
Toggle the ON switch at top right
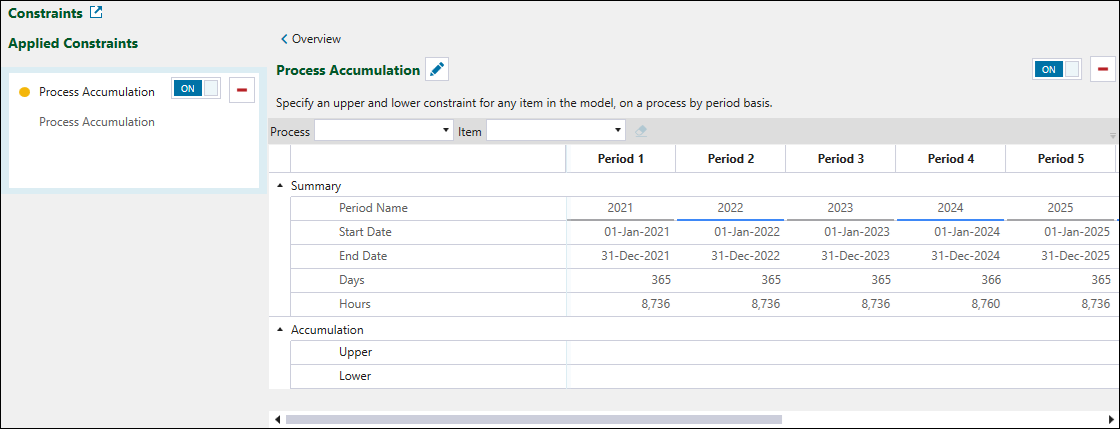1057,69
